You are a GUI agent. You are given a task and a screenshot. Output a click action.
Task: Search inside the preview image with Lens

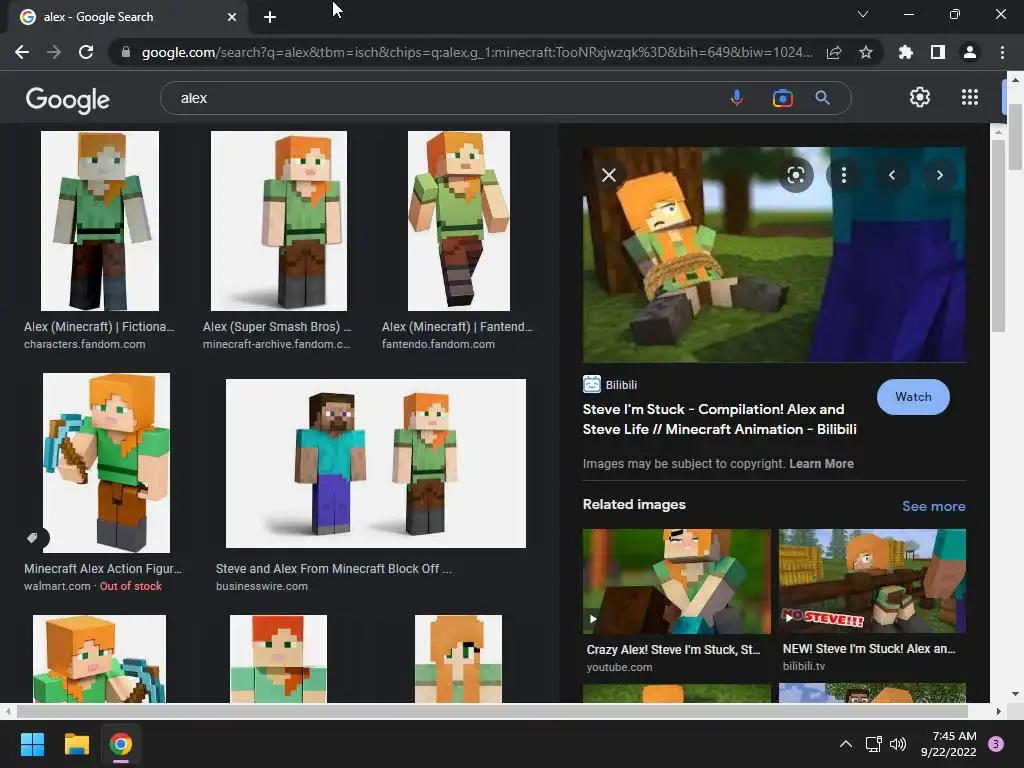(795, 175)
